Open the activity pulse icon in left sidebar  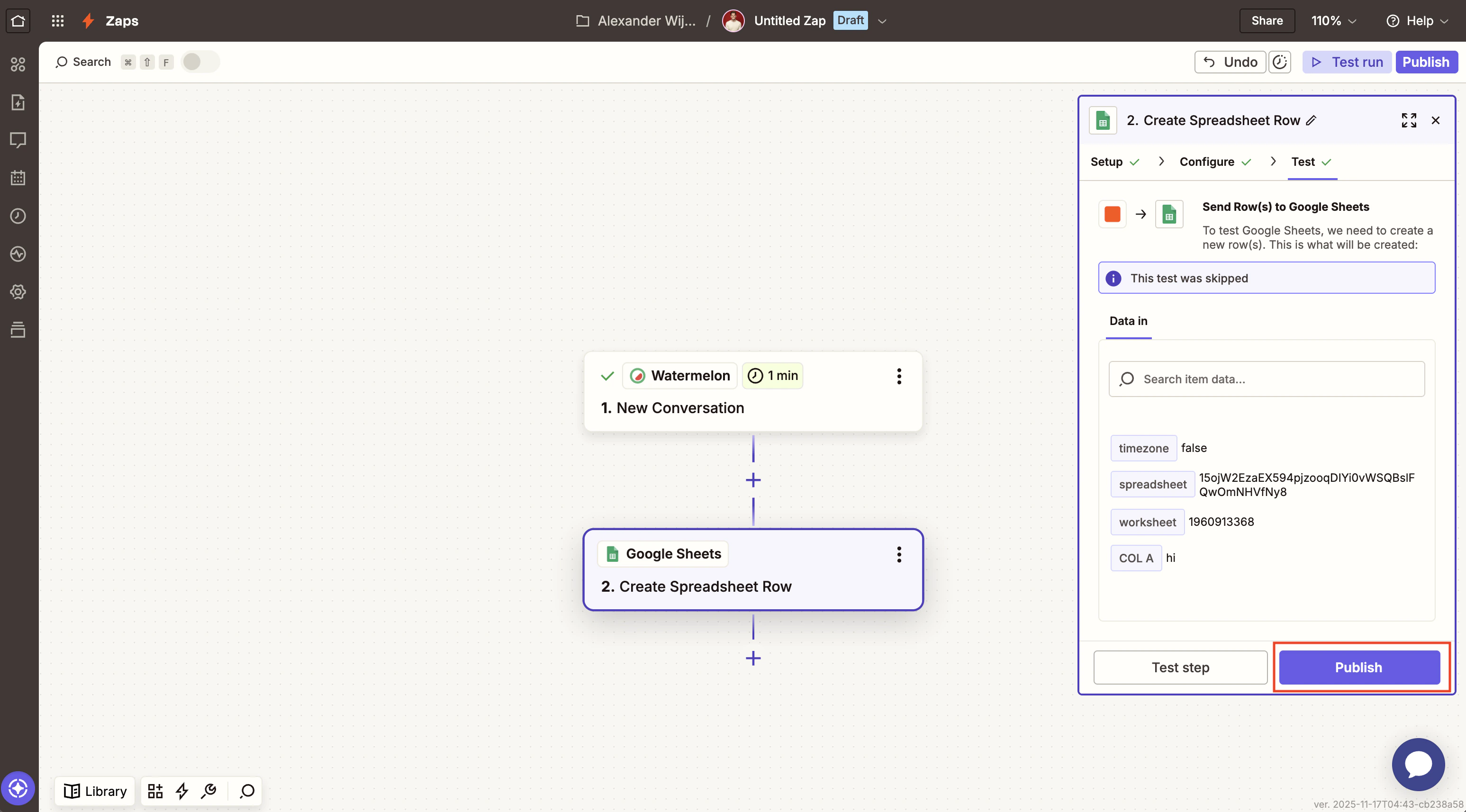(x=18, y=254)
